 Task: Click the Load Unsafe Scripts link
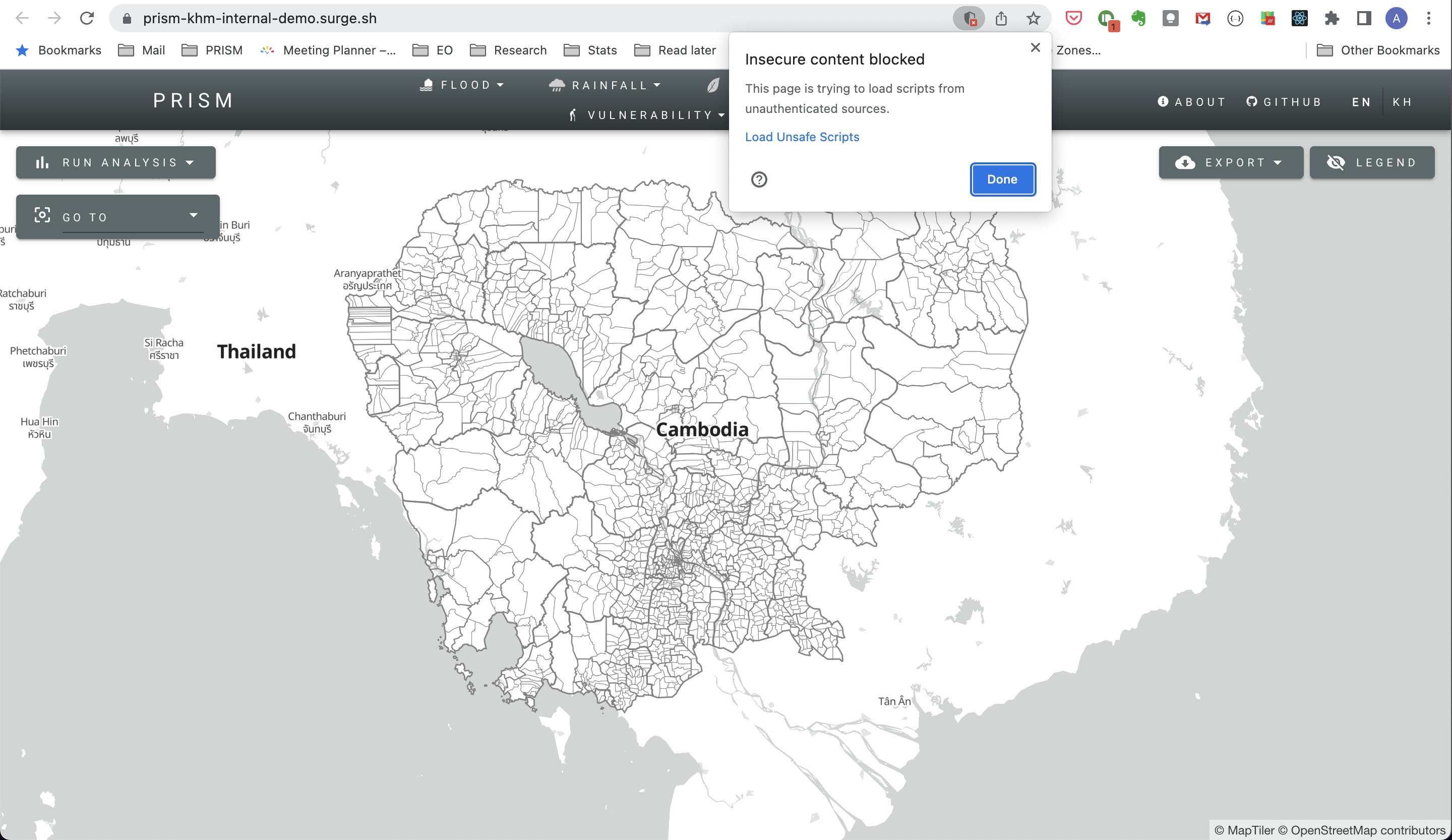802,137
